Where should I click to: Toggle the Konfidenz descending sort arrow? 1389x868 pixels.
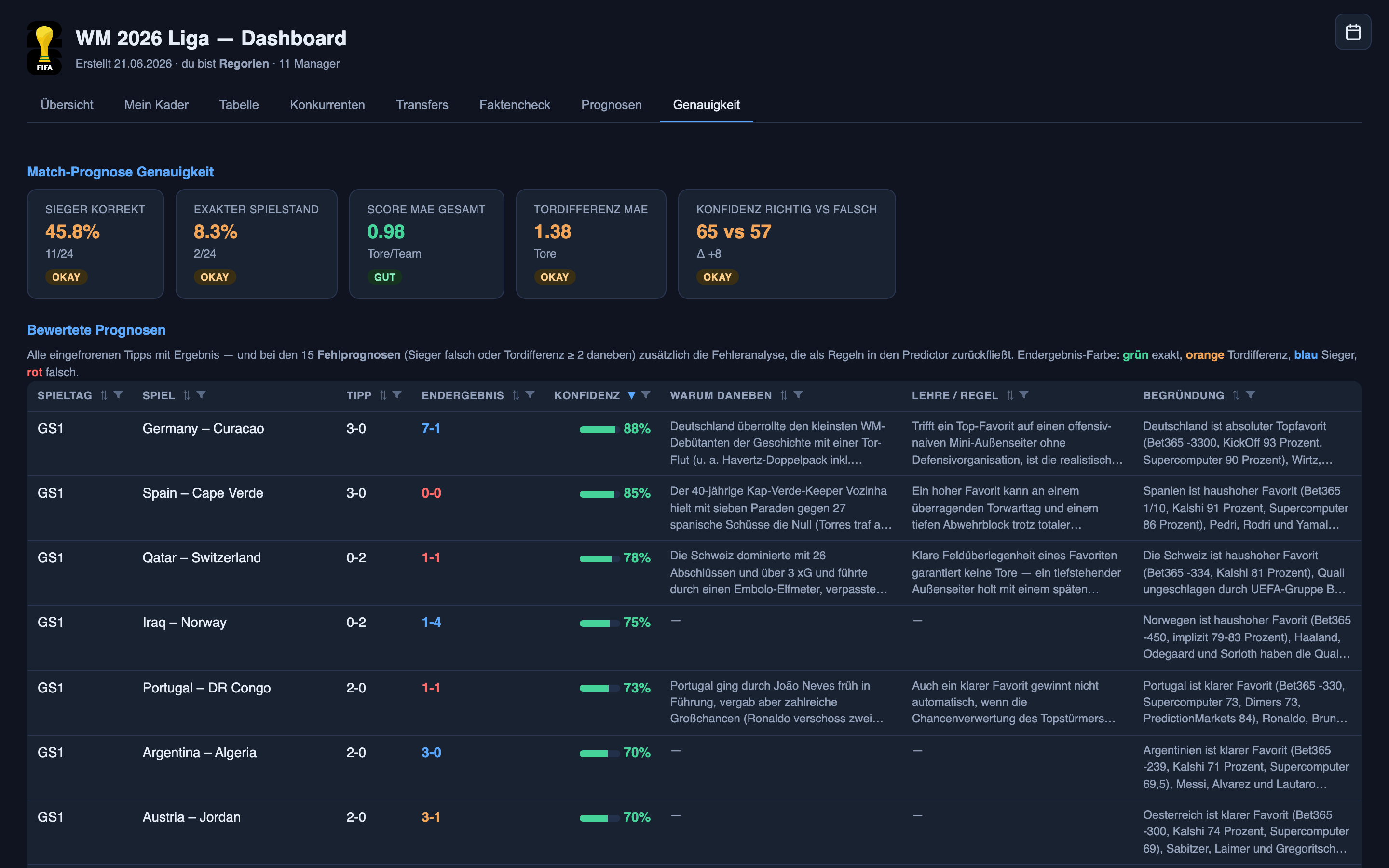tap(631, 395)
